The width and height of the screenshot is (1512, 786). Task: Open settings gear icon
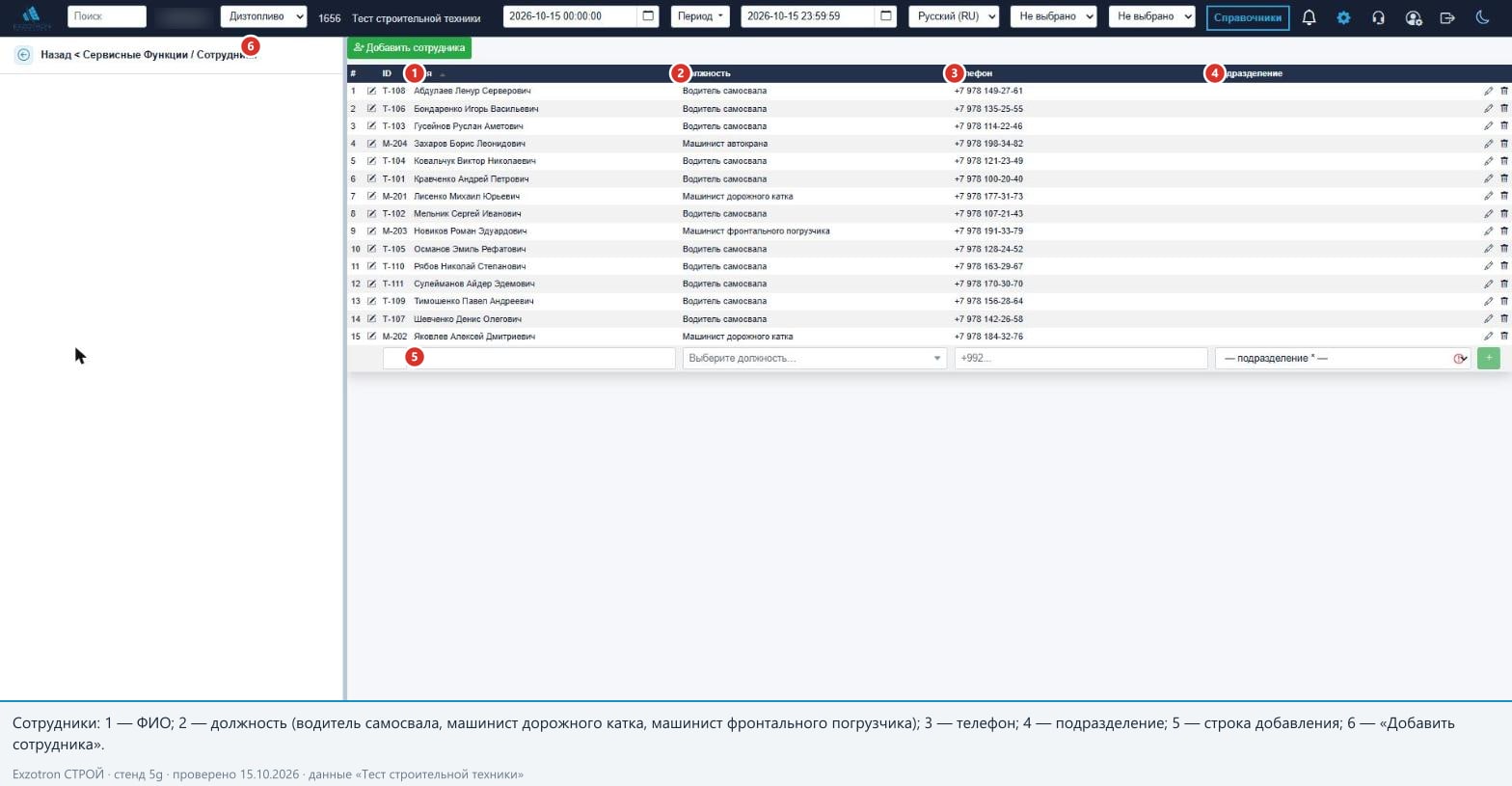(x=1343, y=17)
